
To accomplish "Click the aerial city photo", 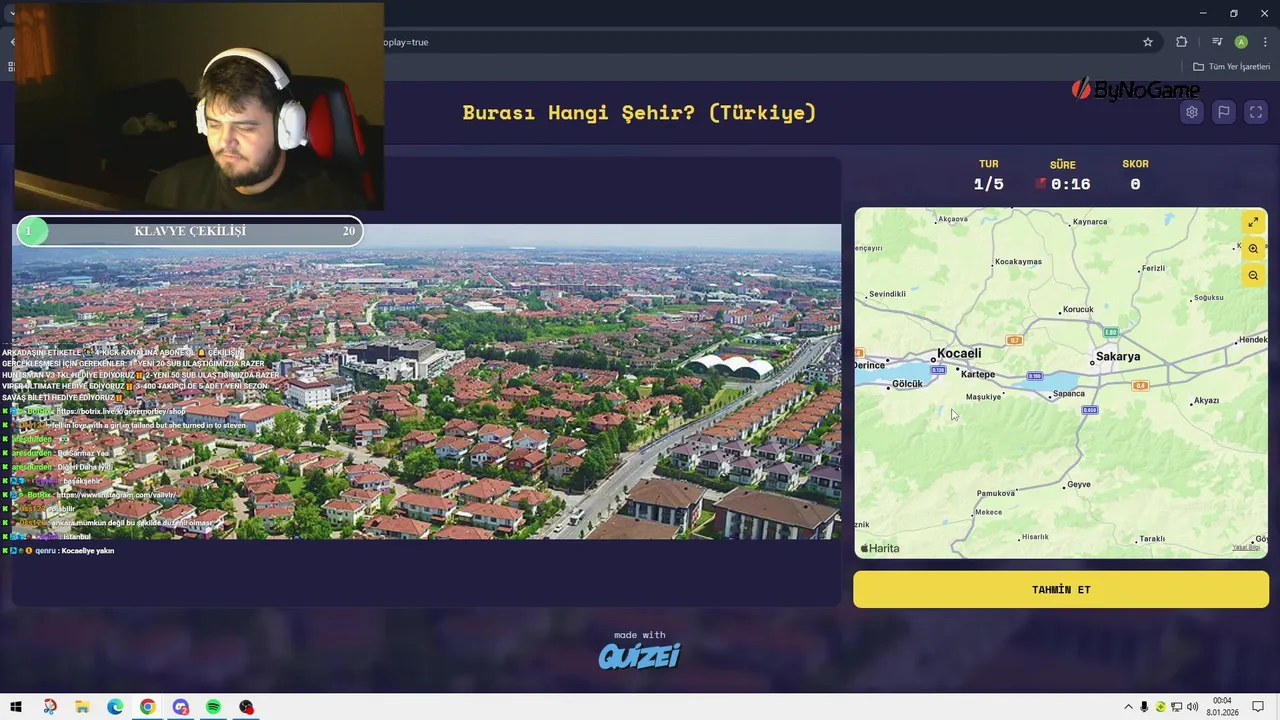I will (427, 382).
